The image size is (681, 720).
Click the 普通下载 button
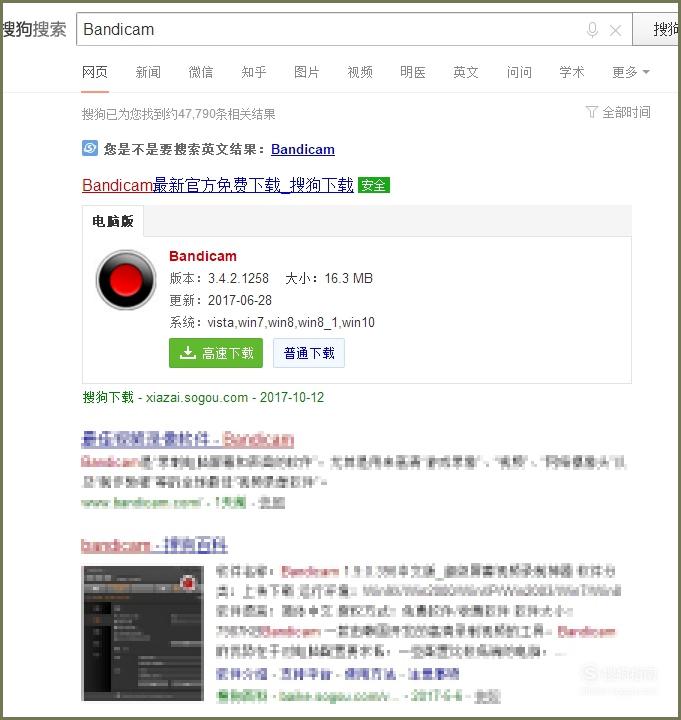coord(309,353)
